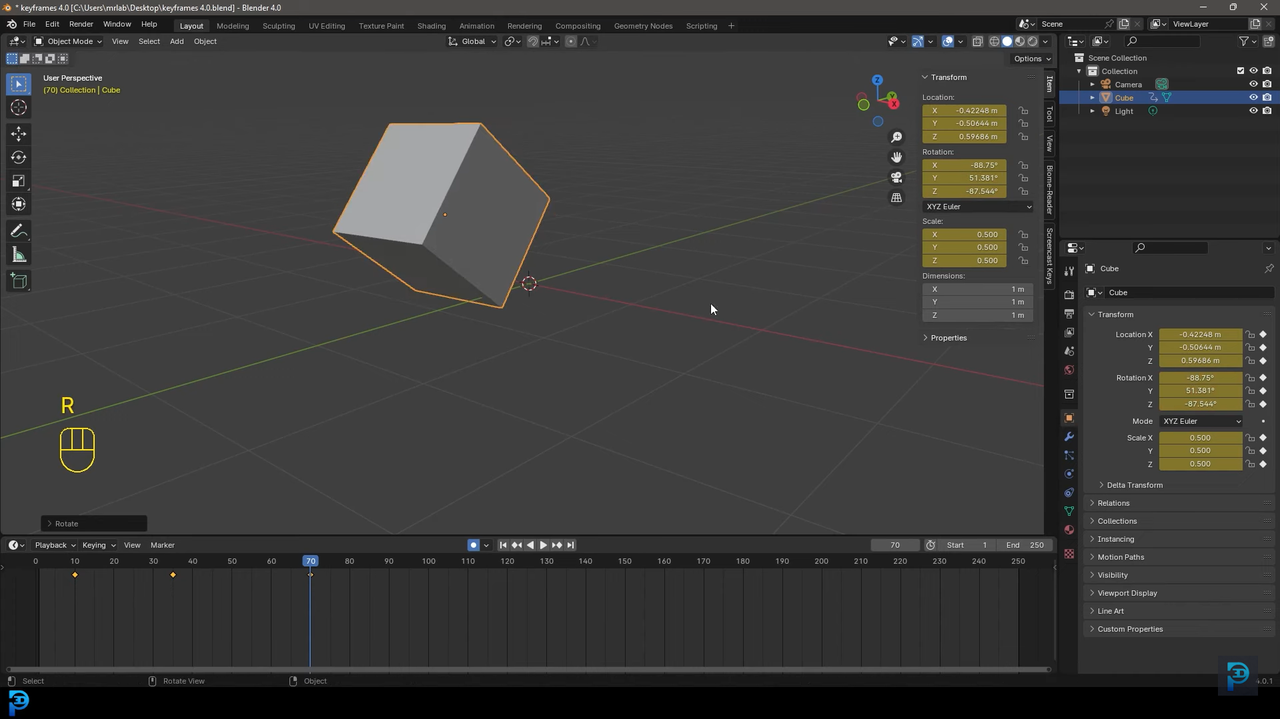The width and height of the screenshot is (1280, 719).
Task: Switch to the Sculpting workspace tab
Action: point(279,25)
